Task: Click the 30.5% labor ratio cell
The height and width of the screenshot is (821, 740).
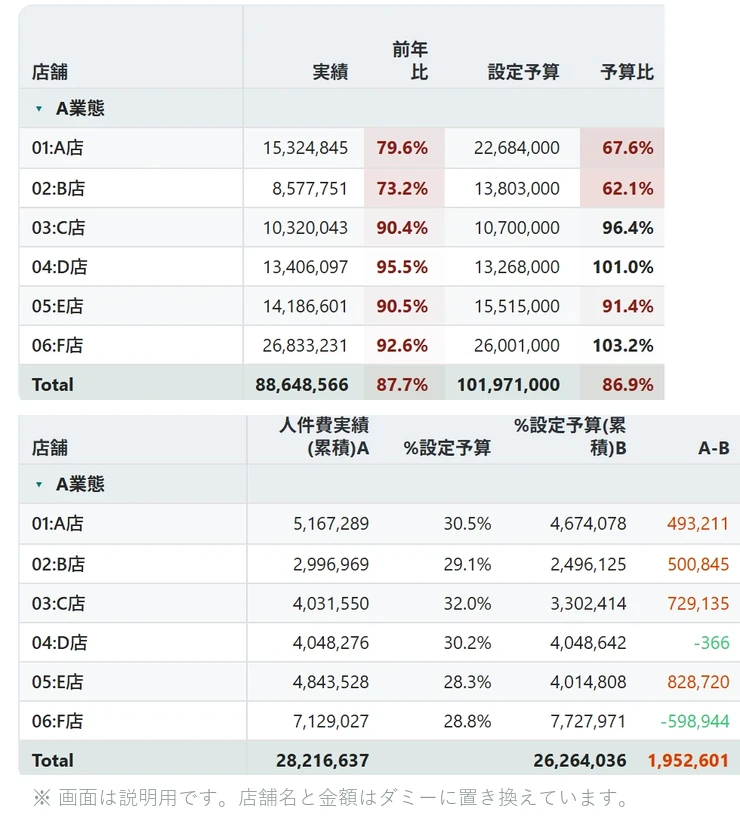Action: 467,524
